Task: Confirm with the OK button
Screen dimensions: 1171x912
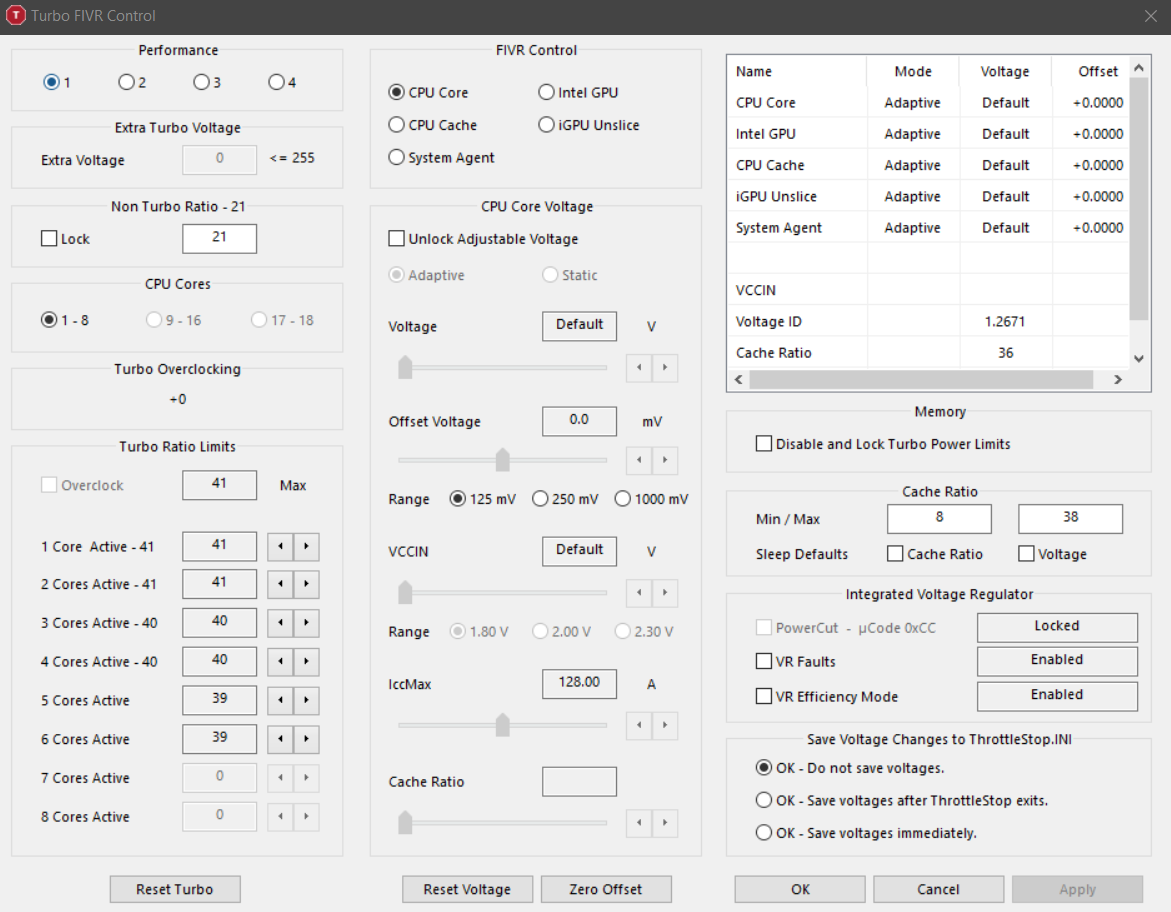Action: pos(800,889)
